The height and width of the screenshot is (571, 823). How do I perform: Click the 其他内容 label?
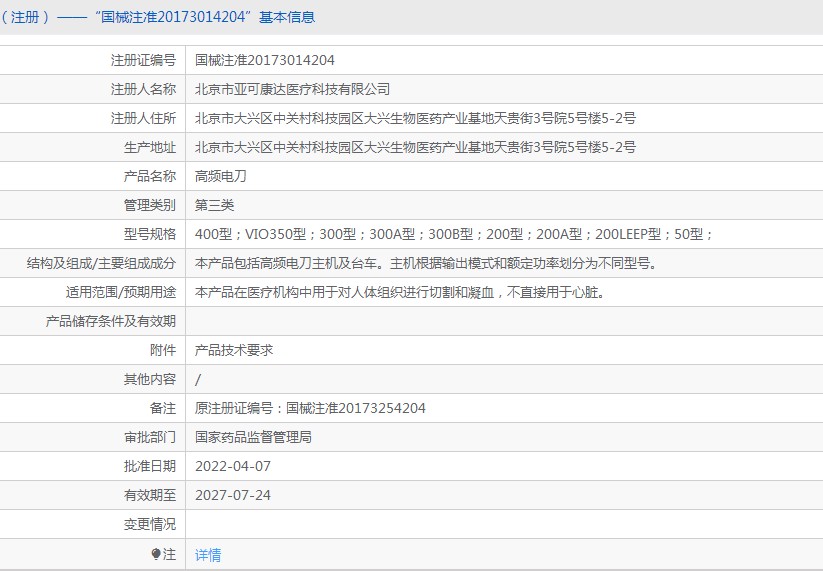point(150,379)
